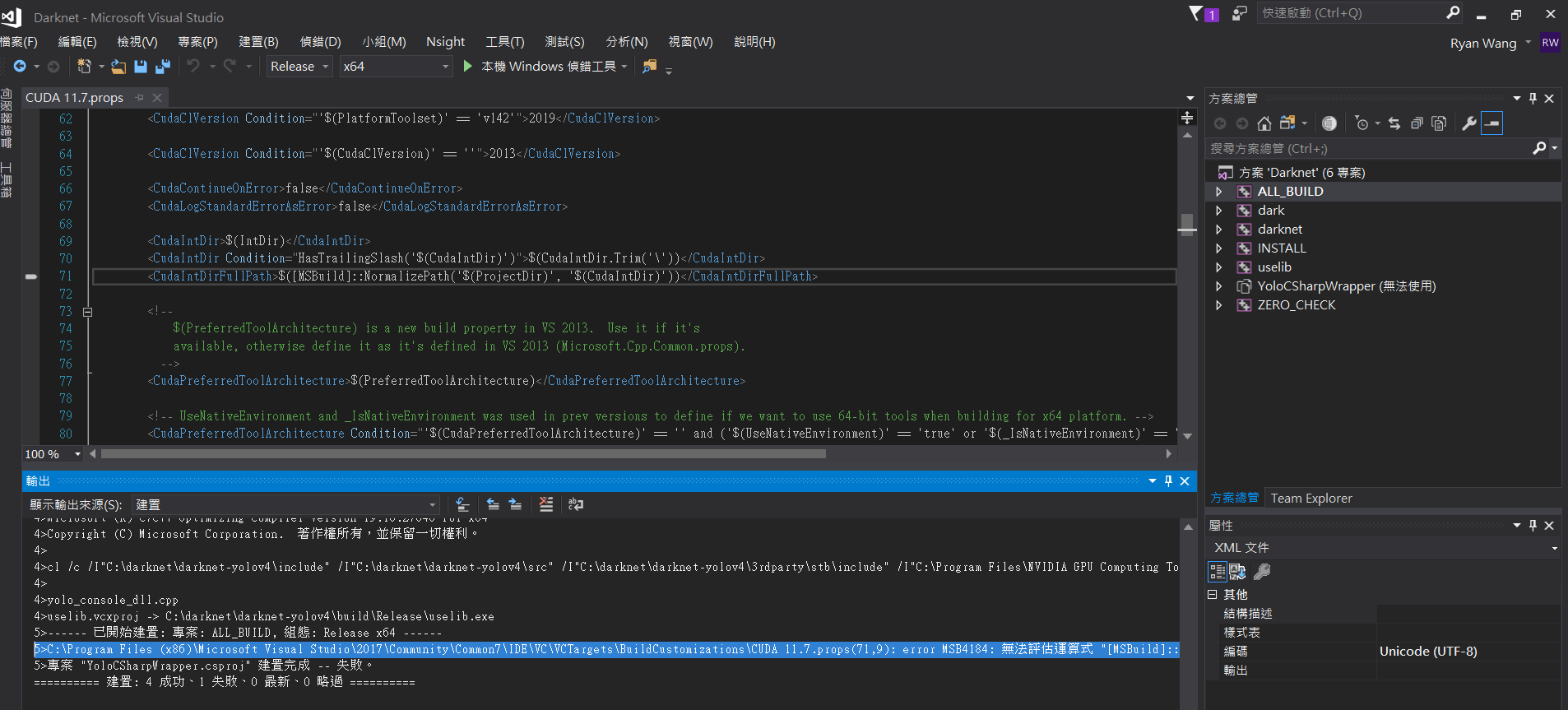Viewport: 1568px width, 710px height.
Task: Click the Pending Changes Filter clock icon
Action: pyautogui.click(x=1362, y=123)
